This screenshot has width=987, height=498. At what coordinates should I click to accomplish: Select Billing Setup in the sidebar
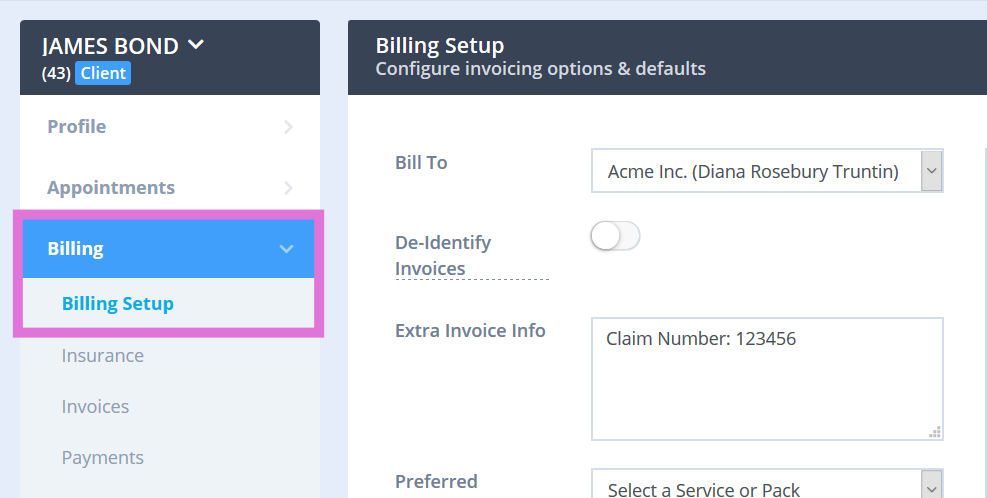tap(118, 304)
